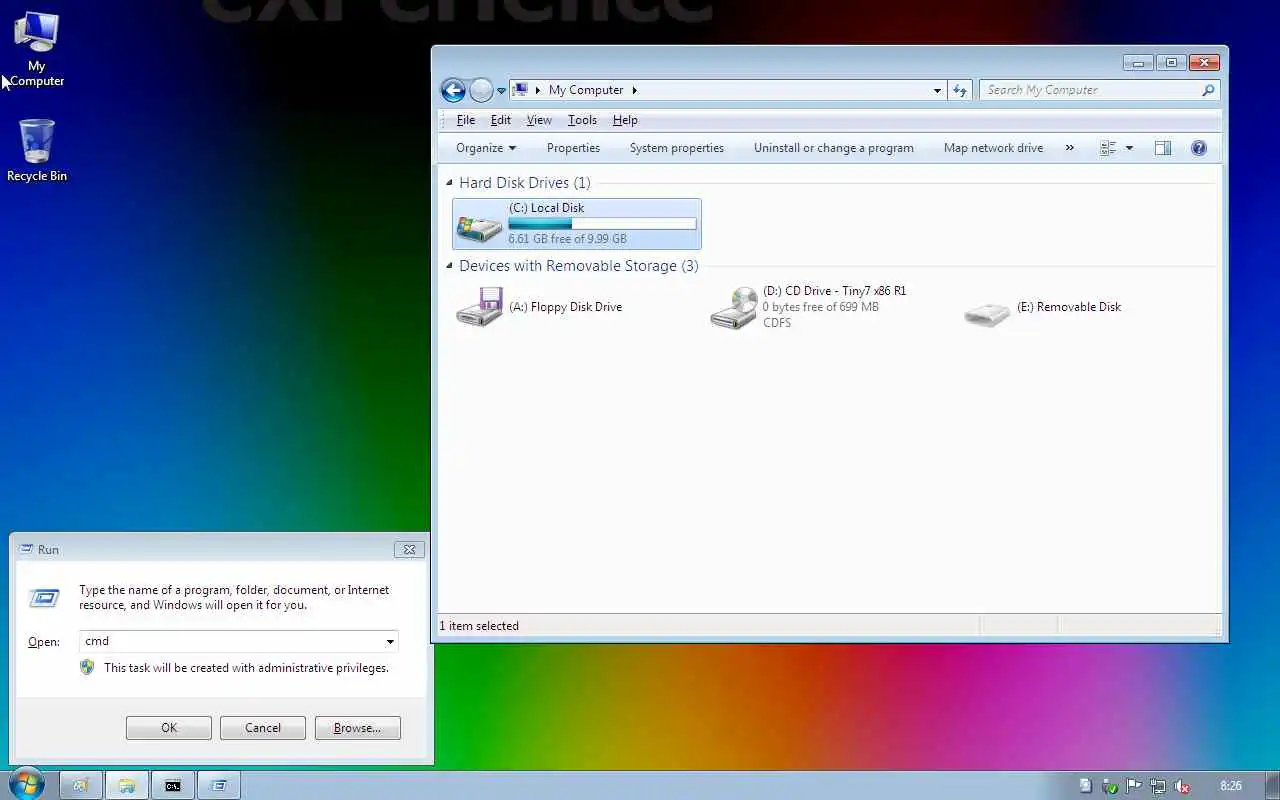Open the Edit menu
The image size is (1280, 800).
(501, 120)
